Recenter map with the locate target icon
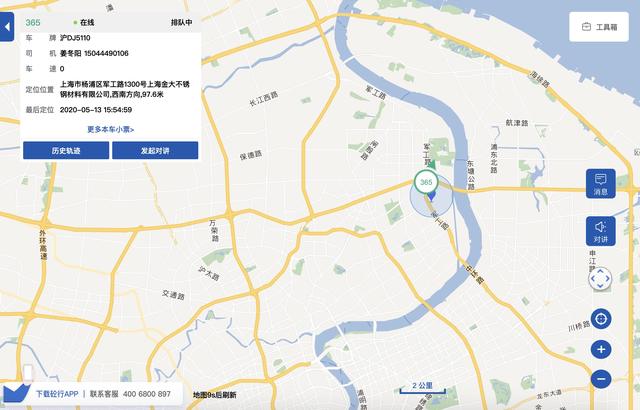The height and width of the screenshot is (410, 640). [x=601, y=319]
